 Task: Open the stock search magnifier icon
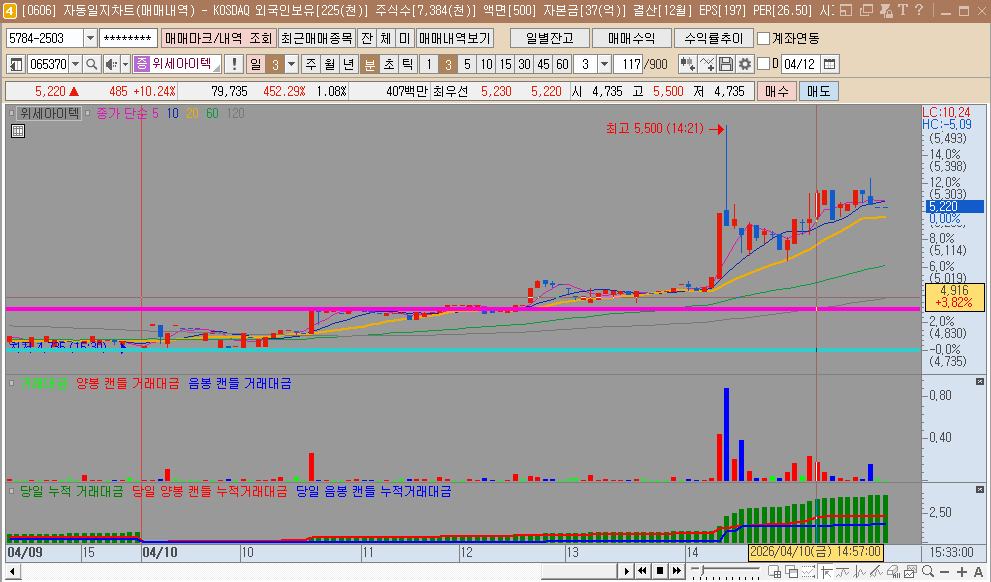92,64
